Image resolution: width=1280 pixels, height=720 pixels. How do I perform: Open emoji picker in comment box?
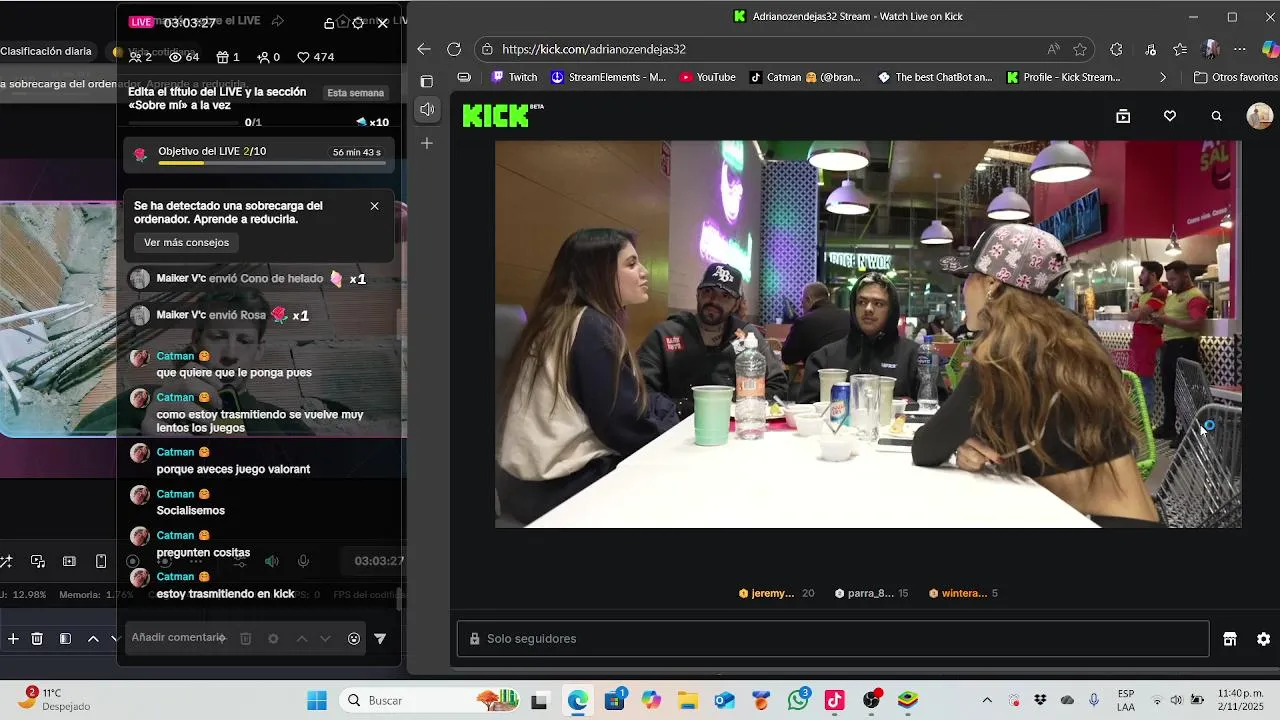pos(353,639)
